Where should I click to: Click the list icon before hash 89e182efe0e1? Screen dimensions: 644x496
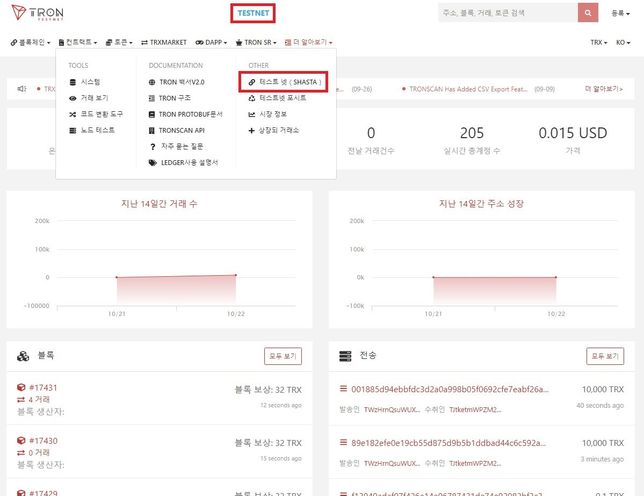[343, 442]
